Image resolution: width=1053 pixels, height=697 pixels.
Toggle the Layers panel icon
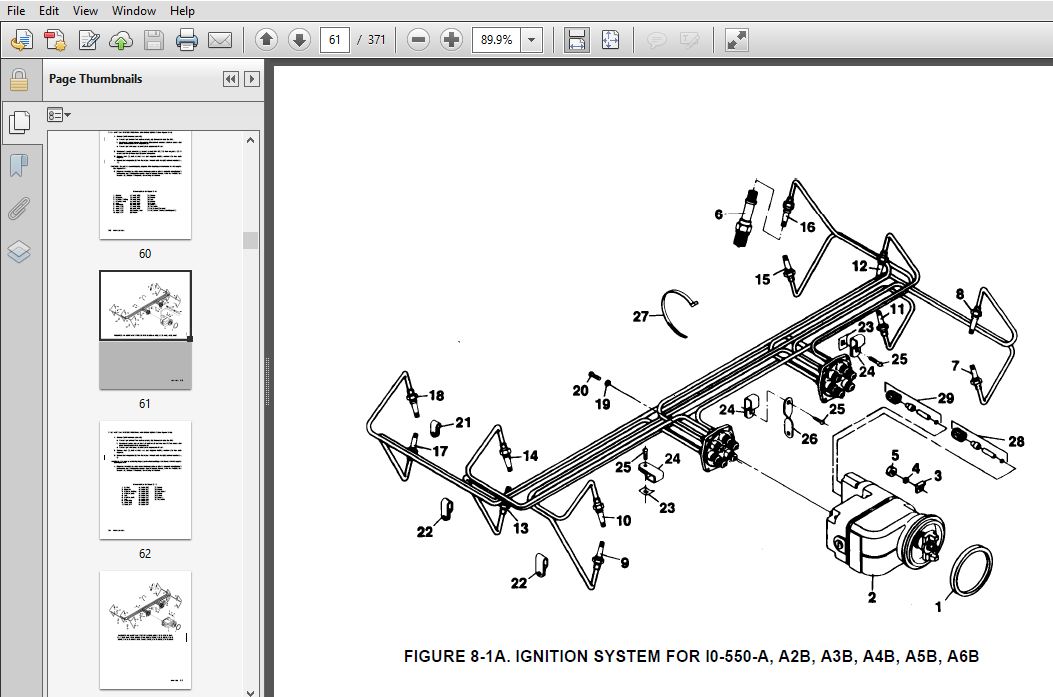pos(19,252)
